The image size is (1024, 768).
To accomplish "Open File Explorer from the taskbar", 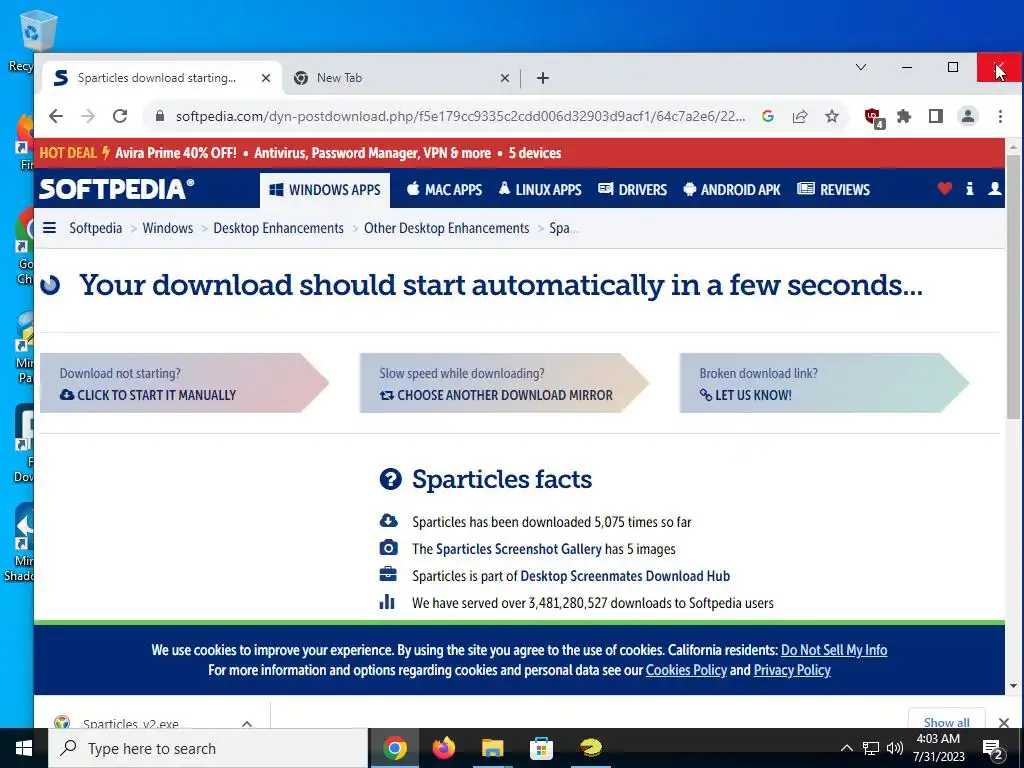I will (x=492, y=748).
